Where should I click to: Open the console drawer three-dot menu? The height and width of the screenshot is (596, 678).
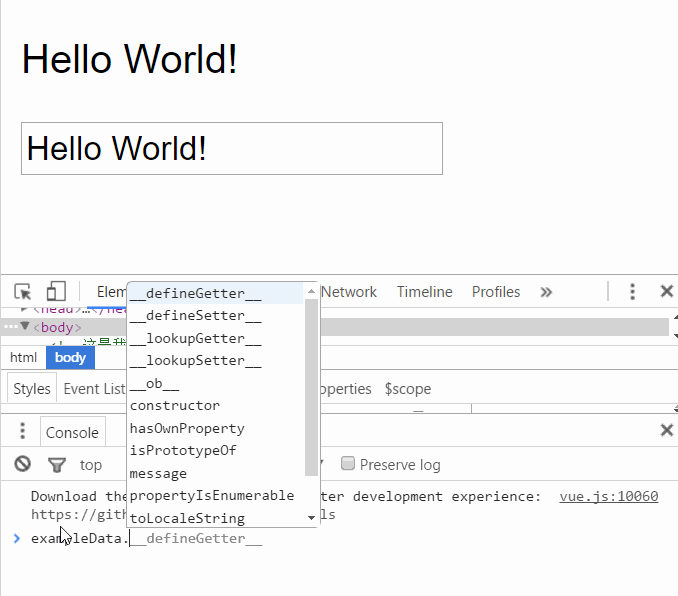pyautogui.click(x=23, y=431)
